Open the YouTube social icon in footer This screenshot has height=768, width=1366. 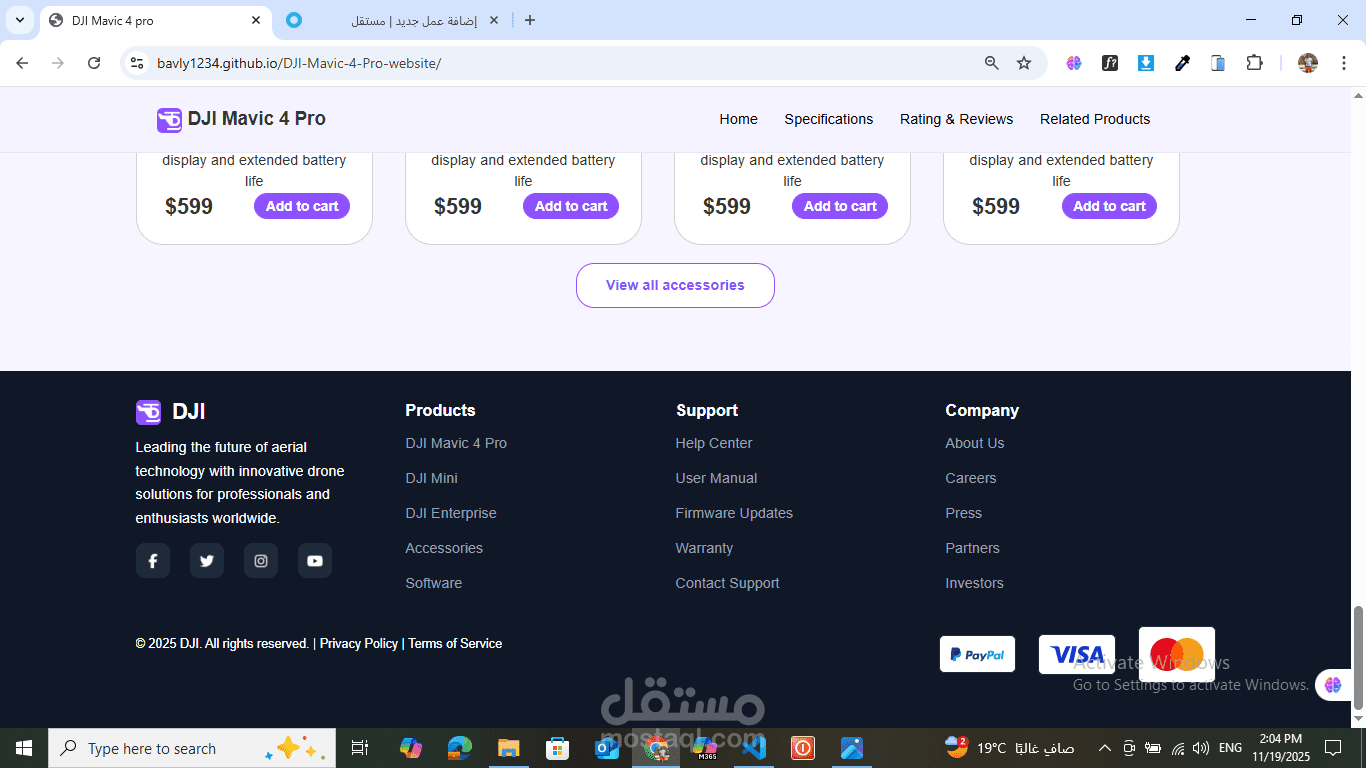[315, 561]
